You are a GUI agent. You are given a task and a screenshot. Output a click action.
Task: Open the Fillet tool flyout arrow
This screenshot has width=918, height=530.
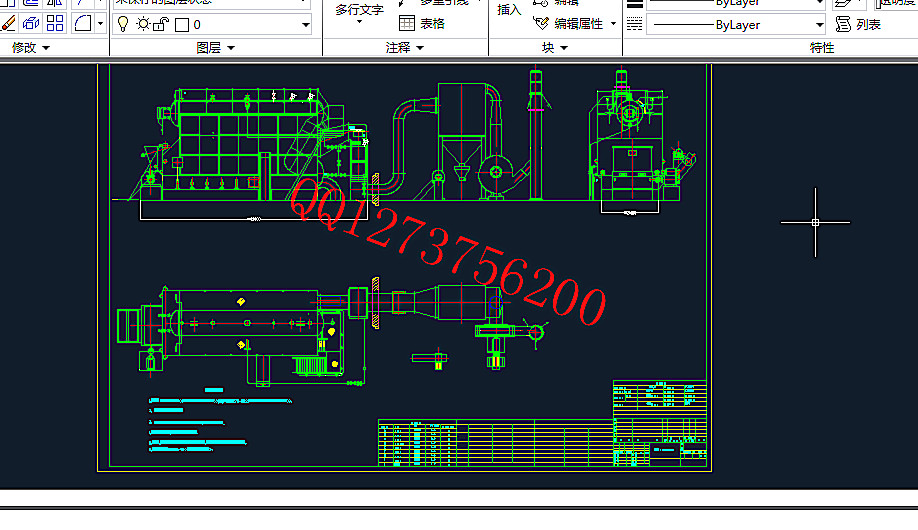[x=100, y=23]
